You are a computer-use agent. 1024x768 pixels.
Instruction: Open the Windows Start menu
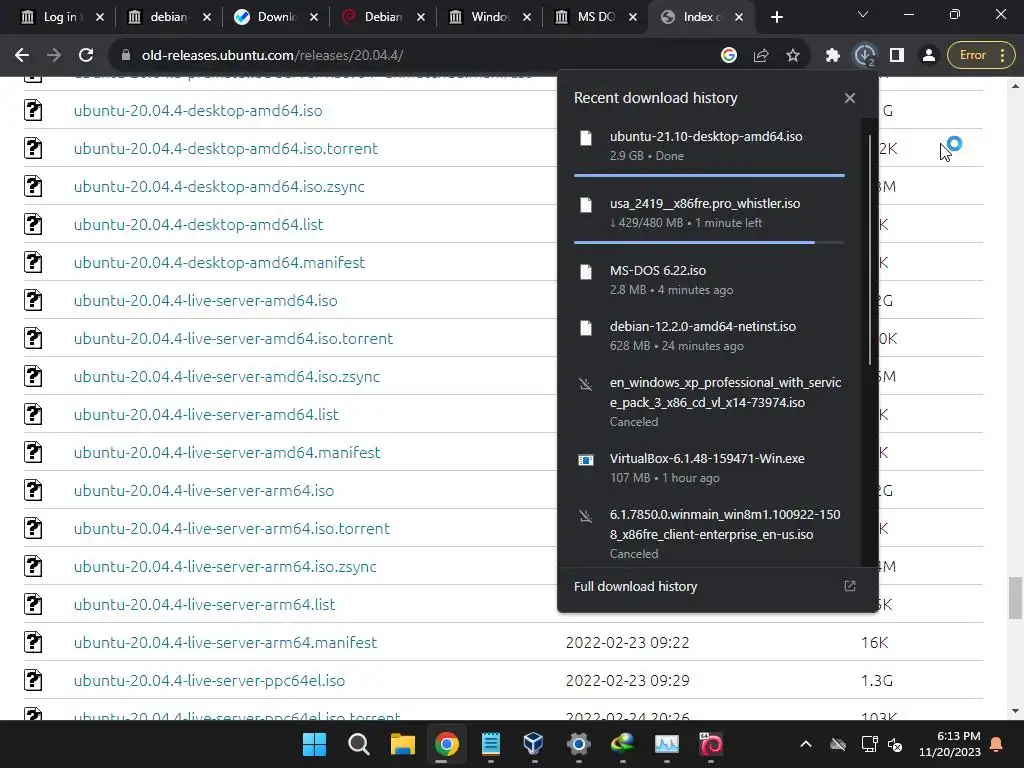pos(314,744)
